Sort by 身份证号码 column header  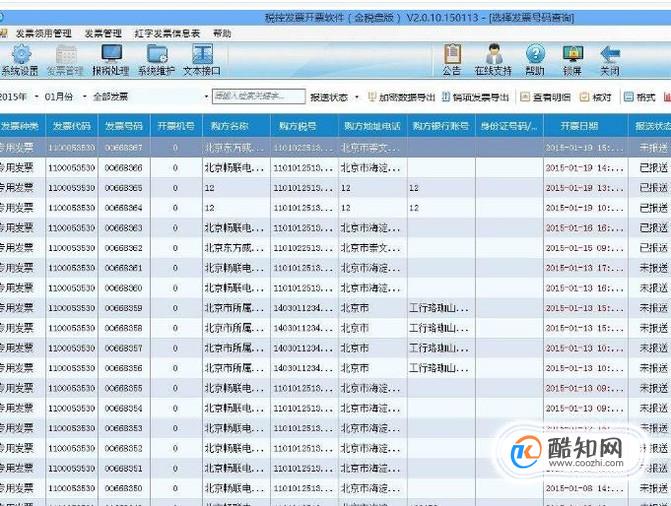click(x=509, y=126)
